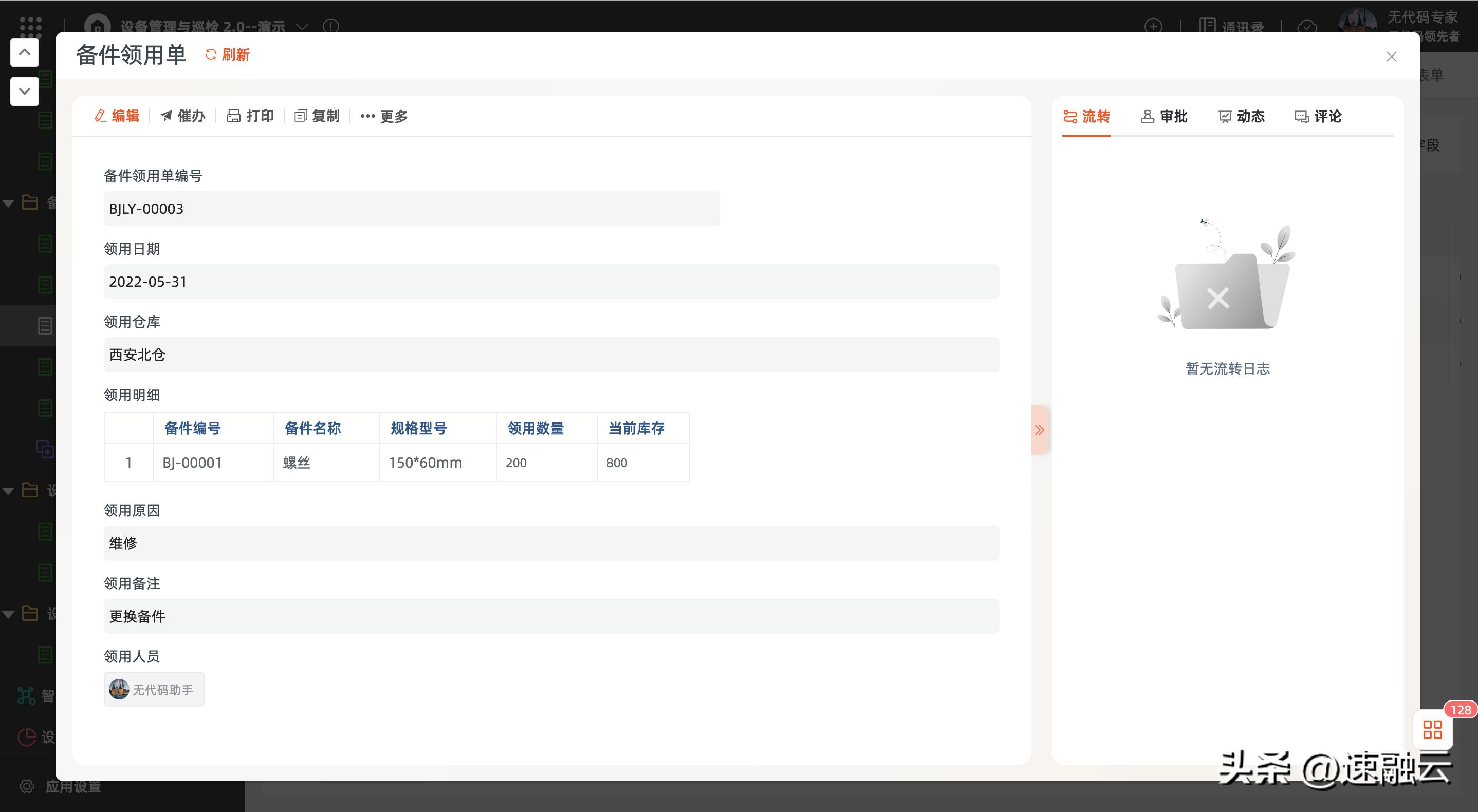Click the 催办 urge icon

point(182,115)
